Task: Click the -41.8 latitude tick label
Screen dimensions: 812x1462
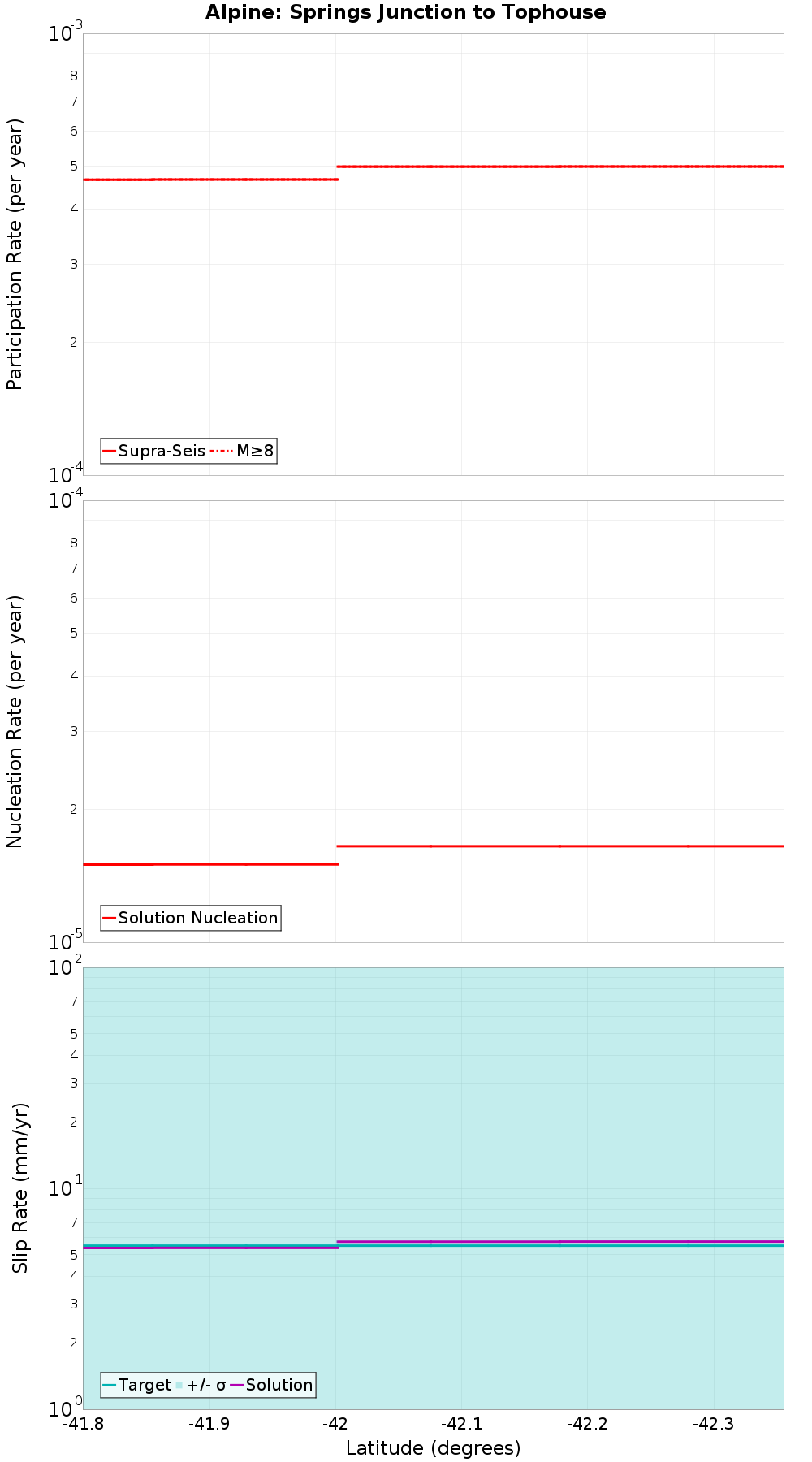Action: [84, 1423]
